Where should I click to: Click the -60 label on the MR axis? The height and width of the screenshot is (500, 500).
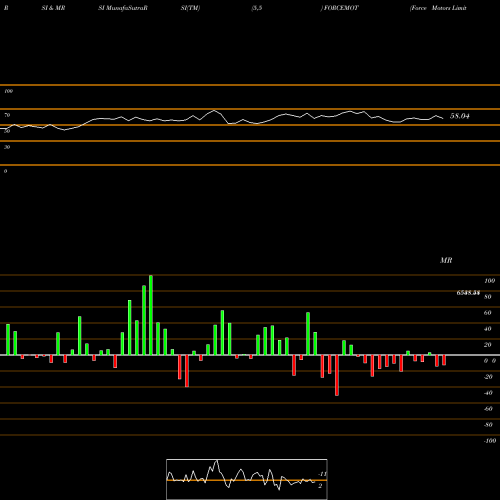488,409
